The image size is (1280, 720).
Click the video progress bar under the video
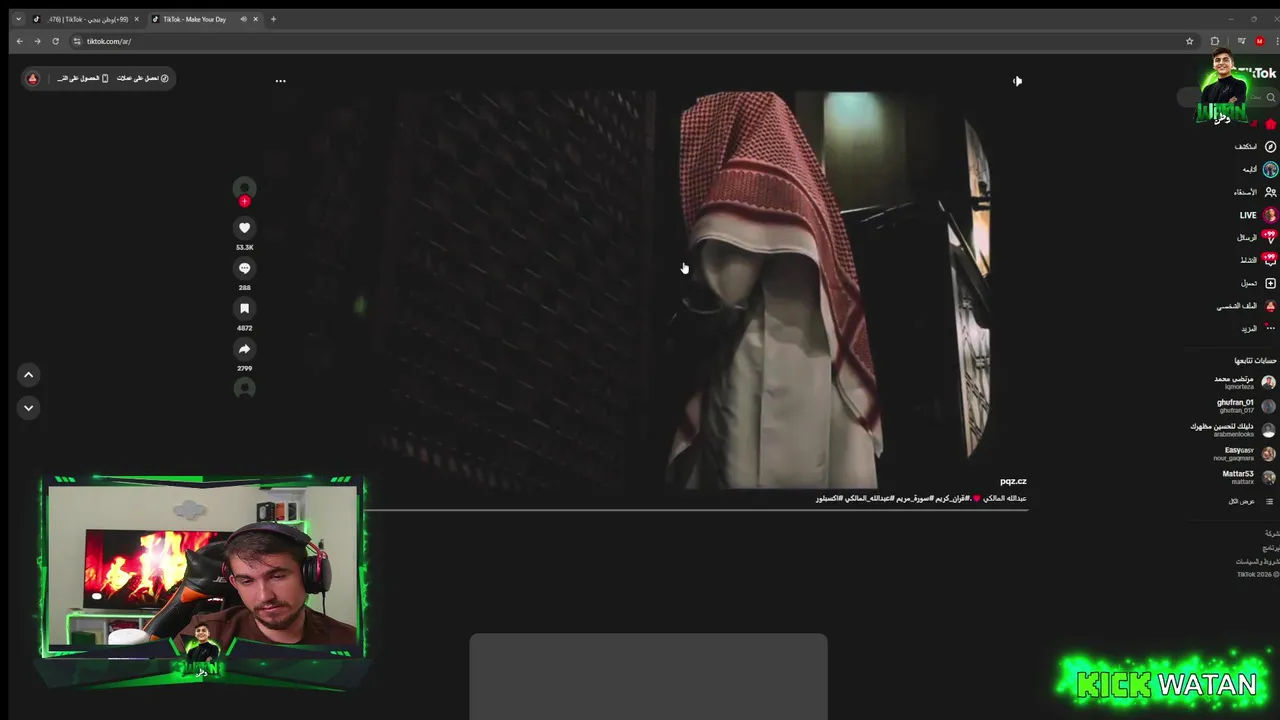point(696,510)
